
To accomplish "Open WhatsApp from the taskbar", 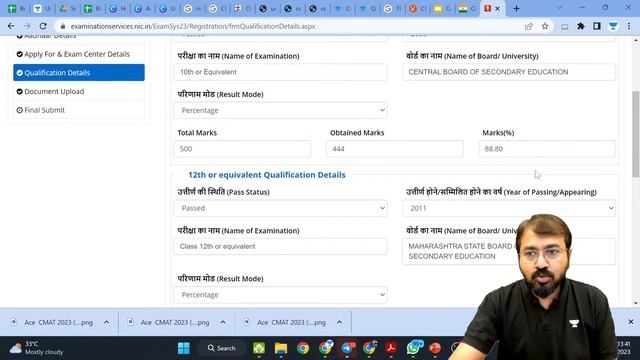I will 413,348.
